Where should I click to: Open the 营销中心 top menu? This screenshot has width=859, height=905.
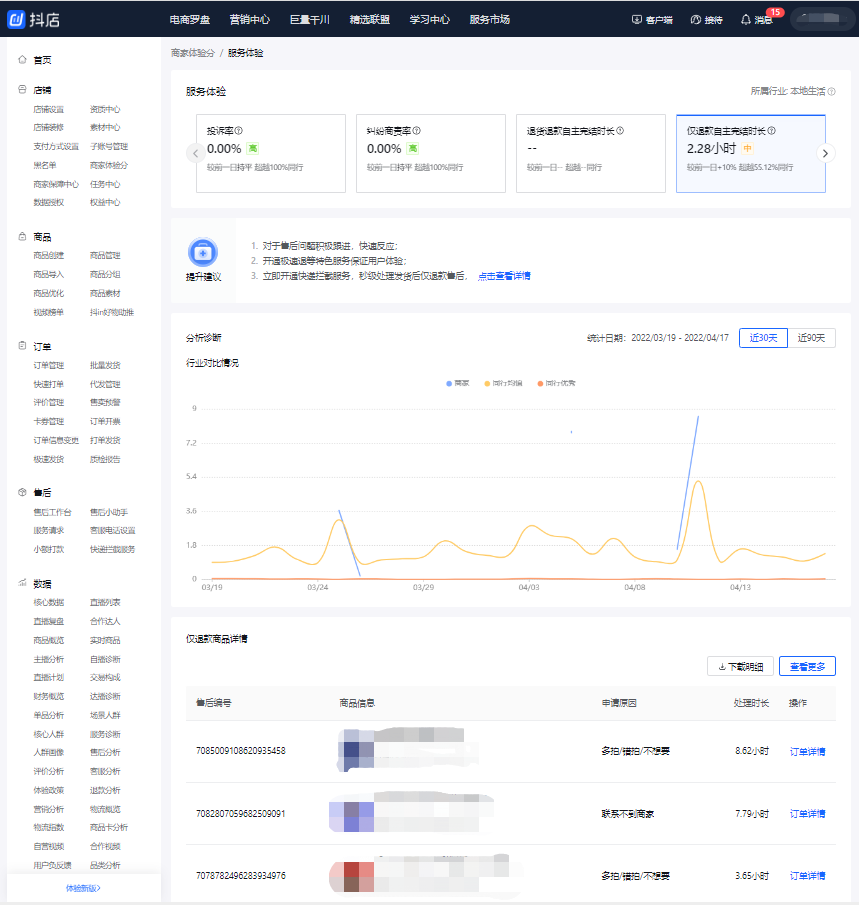coord(250,20)
